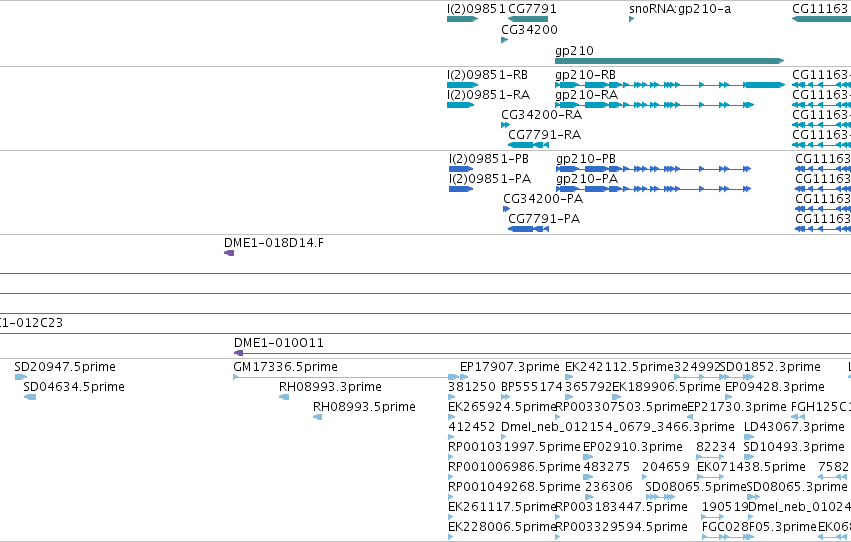
Task: Click the DME1-018D14.F purple marker
Action: pyautogui.click(x=229, y=253)
